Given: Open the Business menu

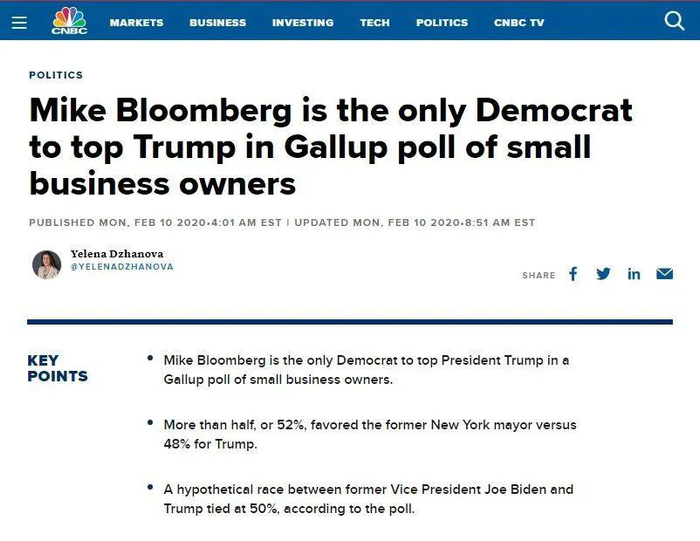Looking at the screenshot, I should pos(217,23).
